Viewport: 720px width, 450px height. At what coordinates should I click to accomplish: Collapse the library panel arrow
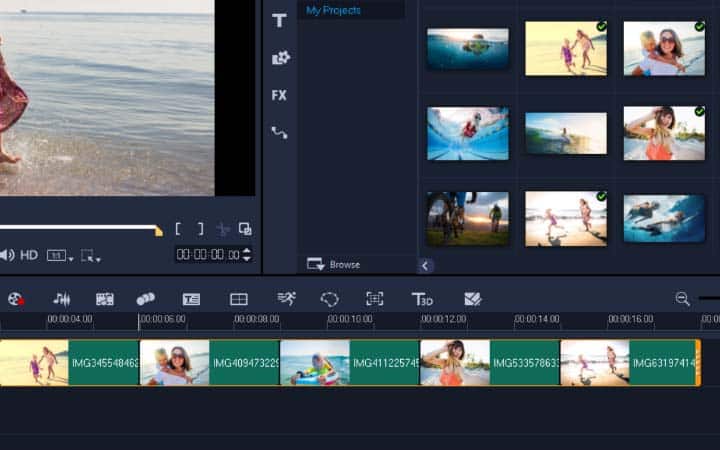click(425, 265)
